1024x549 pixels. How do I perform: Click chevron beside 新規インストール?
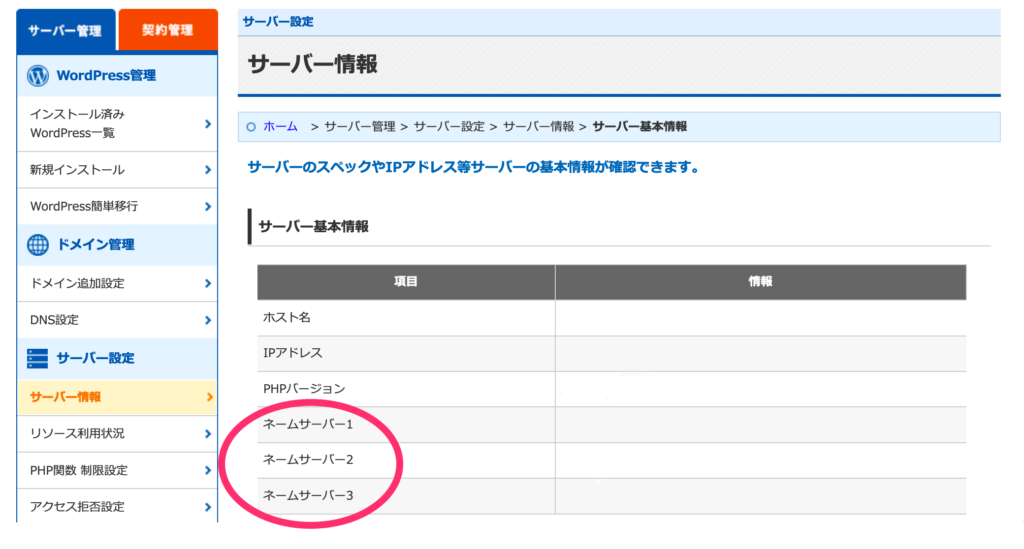tap(208, 170)
